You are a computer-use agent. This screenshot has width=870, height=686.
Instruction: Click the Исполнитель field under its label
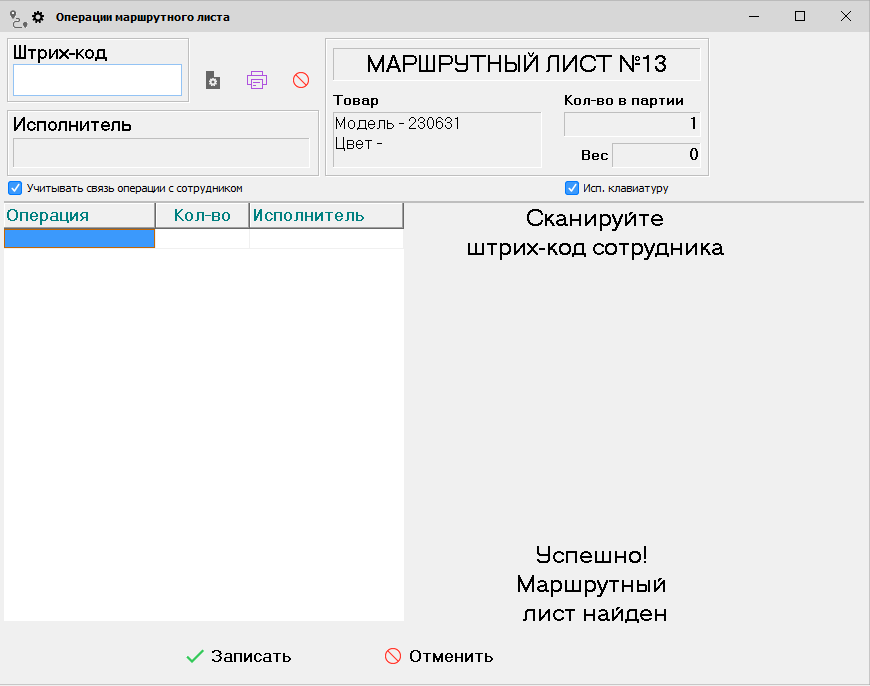(161, 153)
